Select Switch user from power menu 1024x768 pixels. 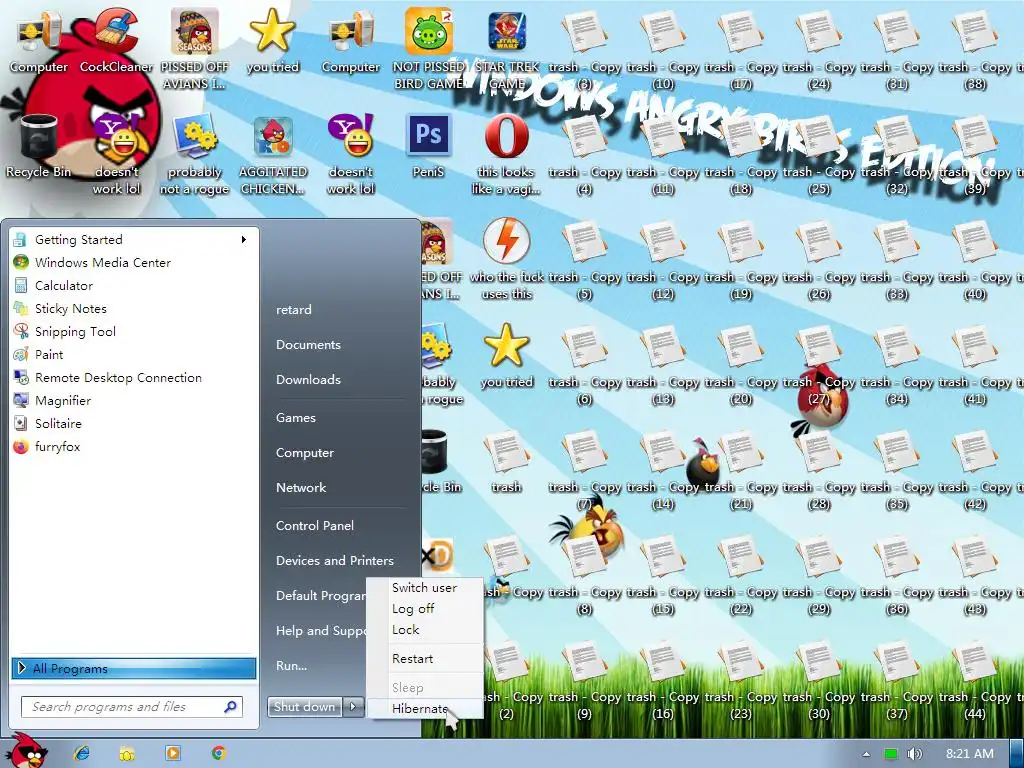[x=425, y=588]
